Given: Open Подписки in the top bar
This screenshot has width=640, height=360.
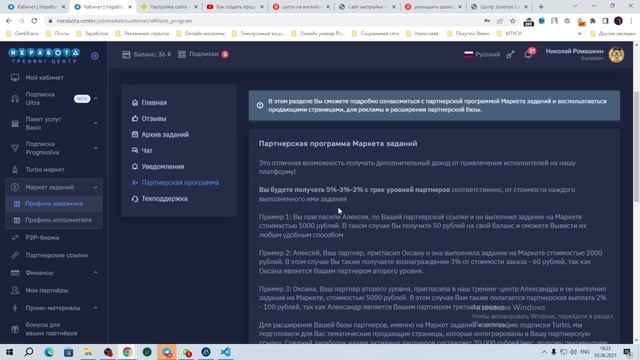Looking at the screenshot, I should click(203, 54).
